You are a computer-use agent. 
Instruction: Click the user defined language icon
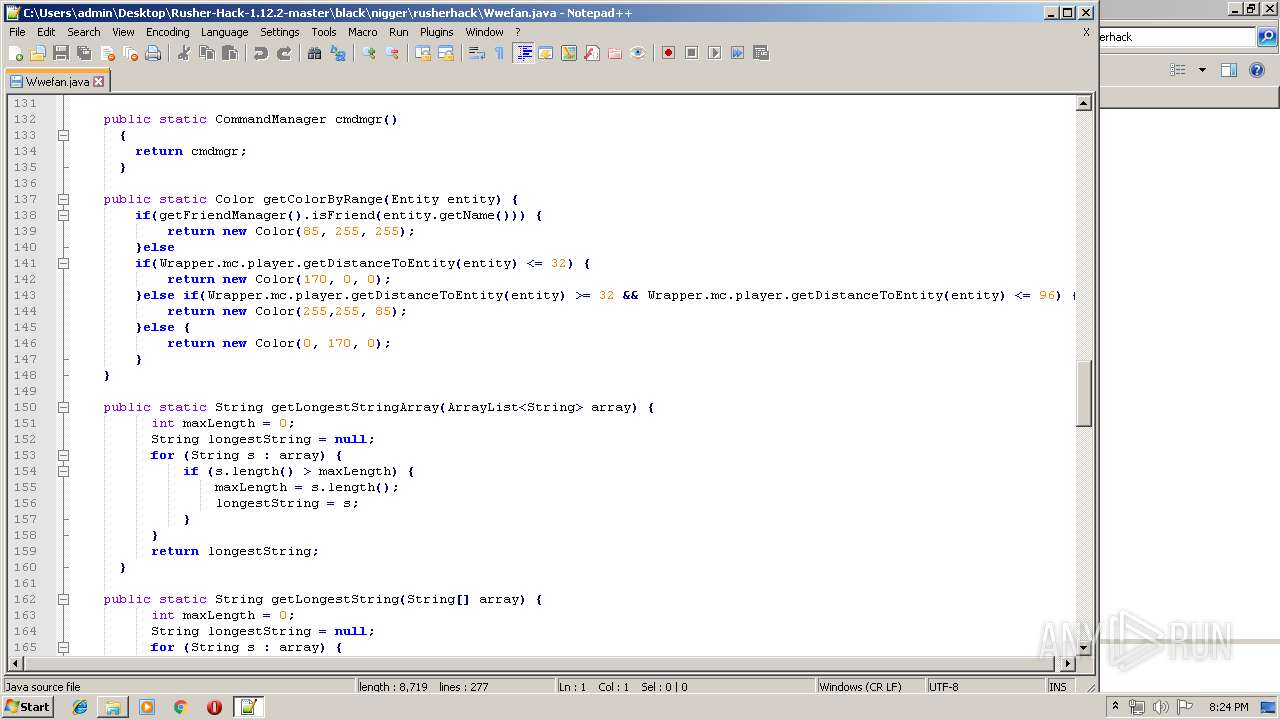point(545,53)
